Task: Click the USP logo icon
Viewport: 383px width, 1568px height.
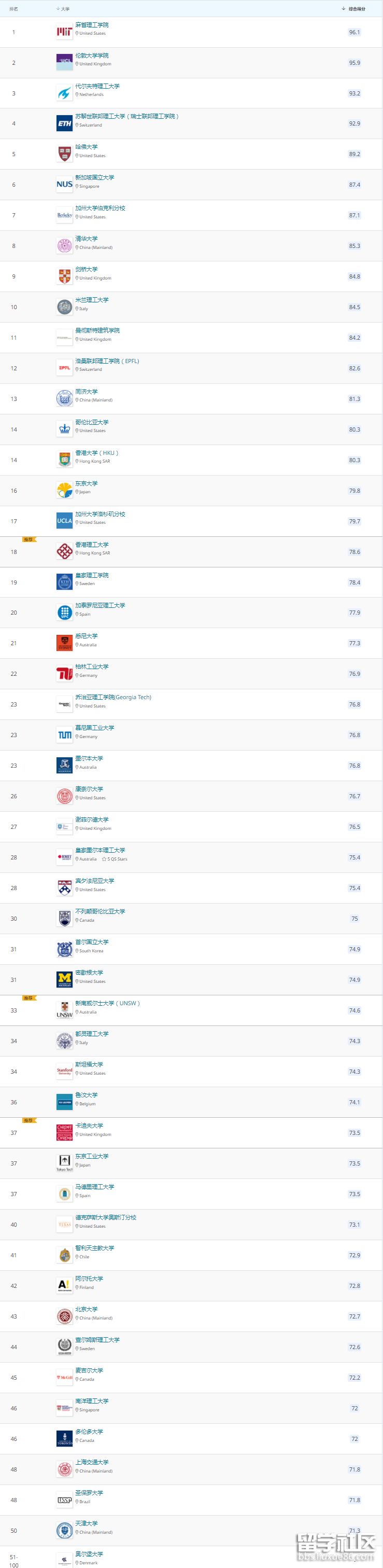Action: [x=64, y=1500]
